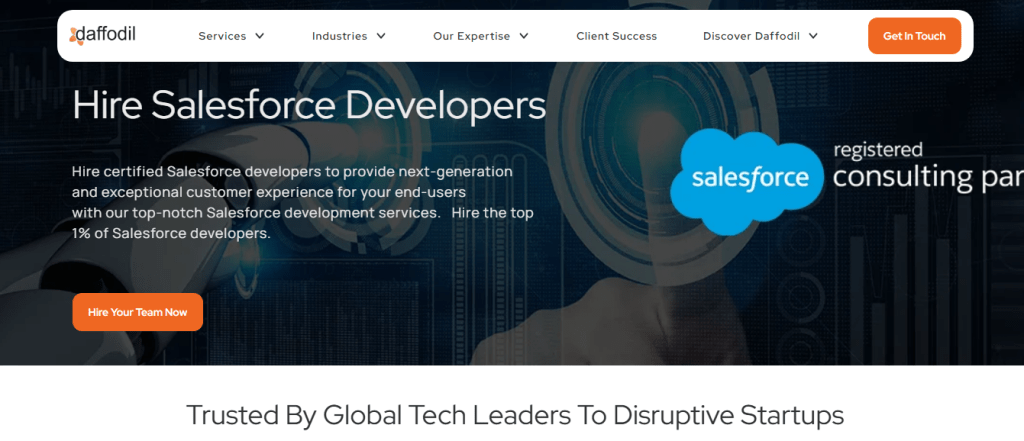Click the Trusted By Global Tech Leaders heading
This screenshot has height=441, width=1024.
[x=515, y=416]
